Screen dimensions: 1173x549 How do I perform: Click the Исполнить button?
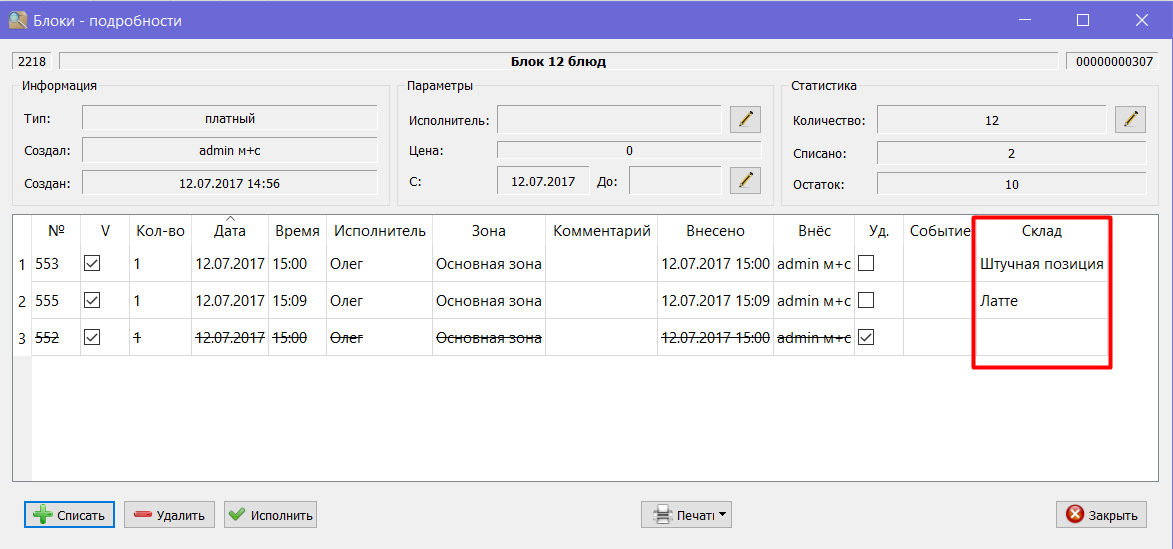point(271,515)
